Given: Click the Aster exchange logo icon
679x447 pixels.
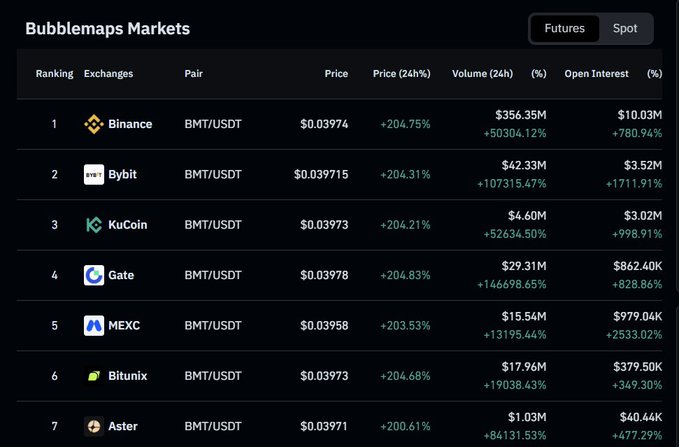Looking at the screenshot, I should click(x=94, y=426).
